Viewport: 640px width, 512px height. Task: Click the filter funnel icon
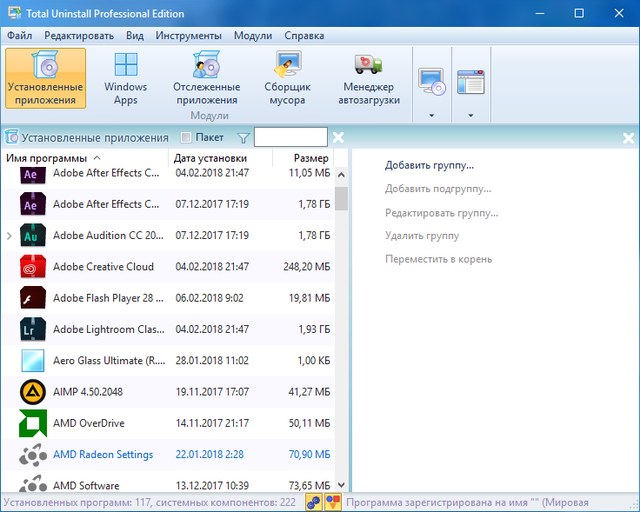(243, 138)
